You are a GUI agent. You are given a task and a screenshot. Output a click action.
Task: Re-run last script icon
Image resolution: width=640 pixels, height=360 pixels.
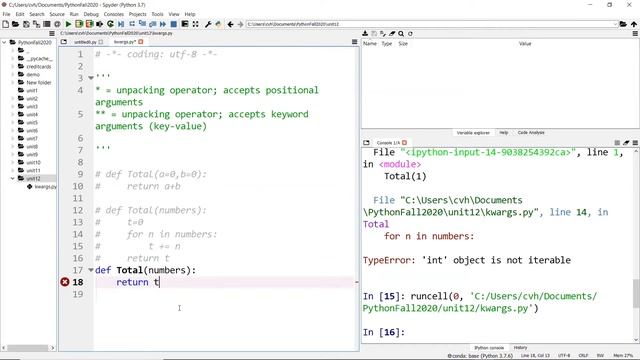point(110,24)
